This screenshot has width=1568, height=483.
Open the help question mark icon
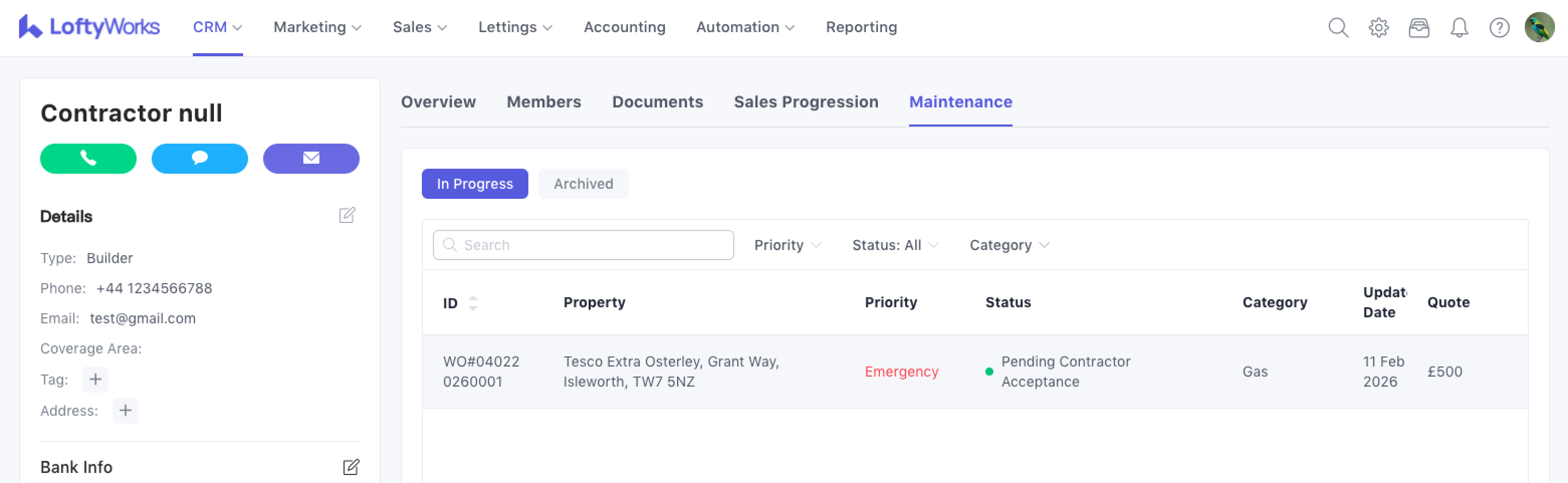[x=1499, y=28]
